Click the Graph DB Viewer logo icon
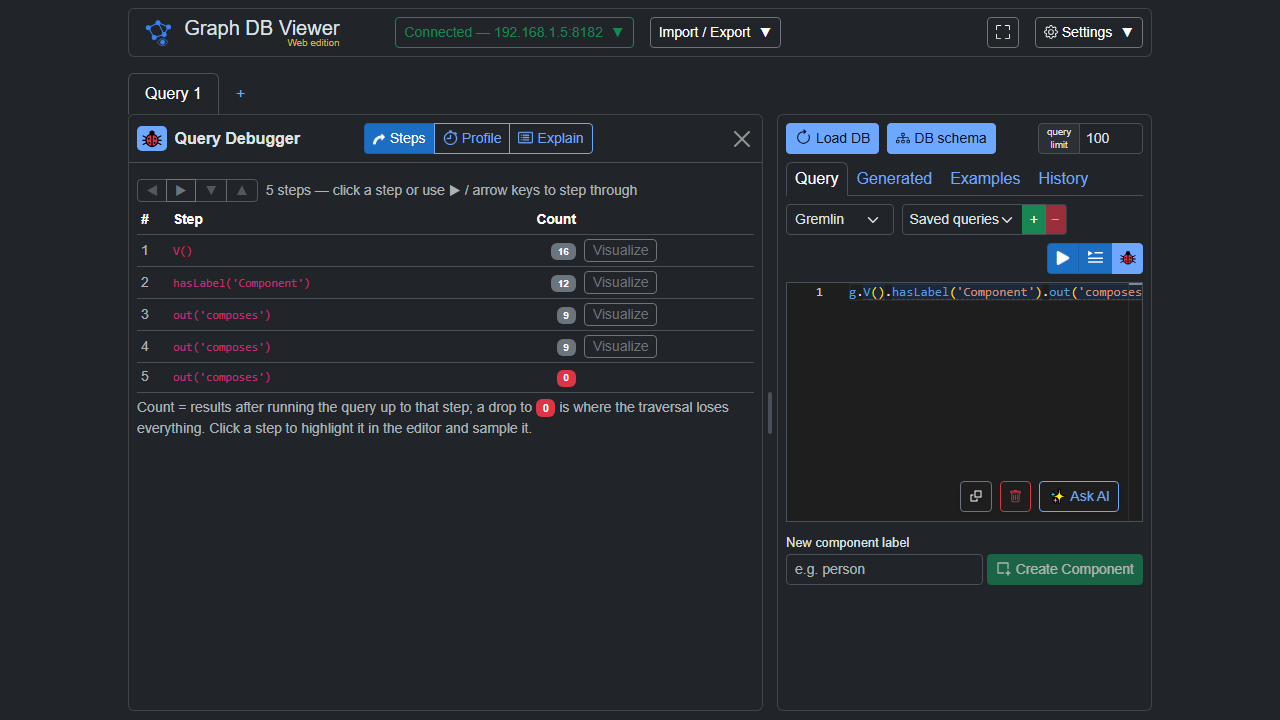 click(159, 32)
